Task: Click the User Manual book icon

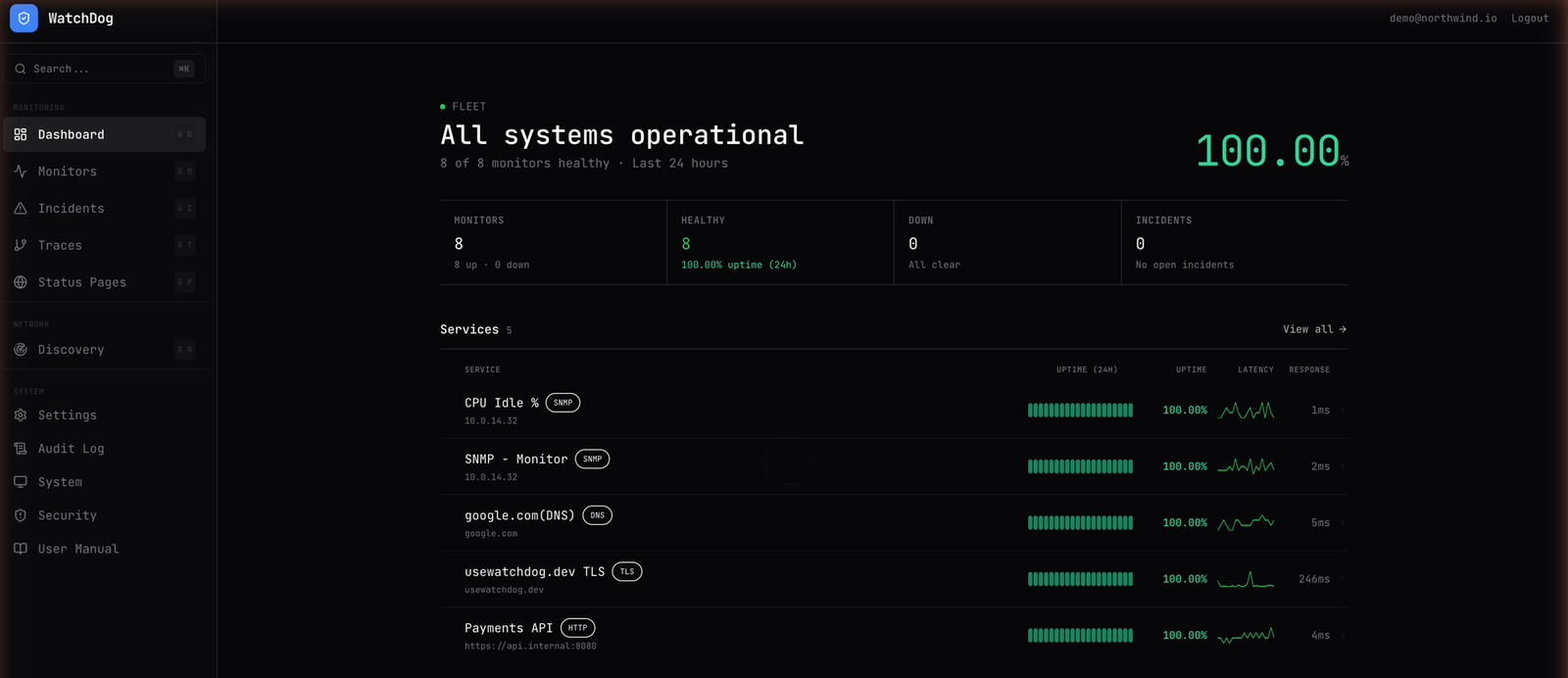Action: click(x=21, y=549)
